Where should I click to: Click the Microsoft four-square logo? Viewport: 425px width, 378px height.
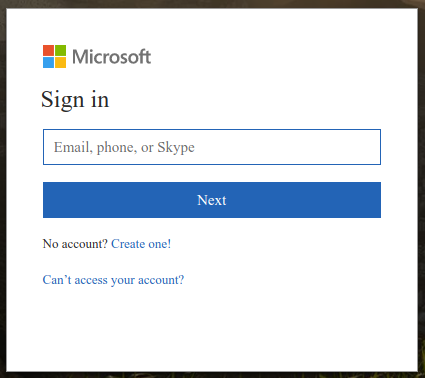54,56
